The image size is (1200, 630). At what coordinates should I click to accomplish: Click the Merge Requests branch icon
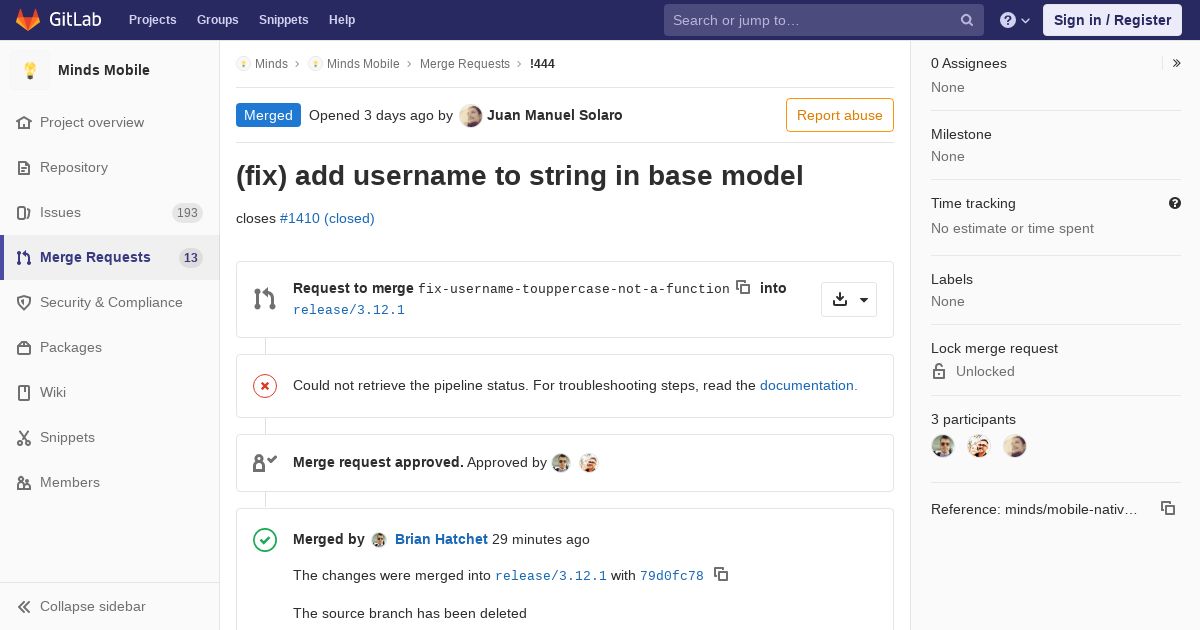[x=24, y=257]
